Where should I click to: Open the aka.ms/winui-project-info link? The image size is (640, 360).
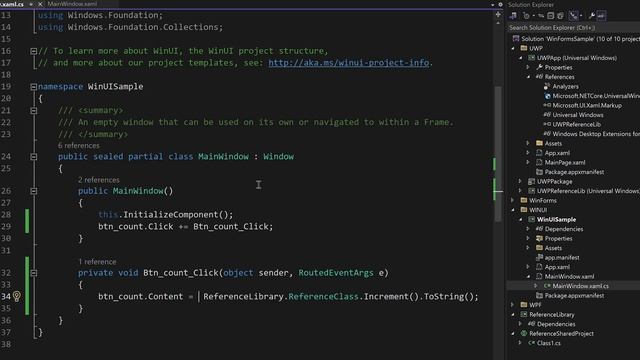(x=349, y=63)
